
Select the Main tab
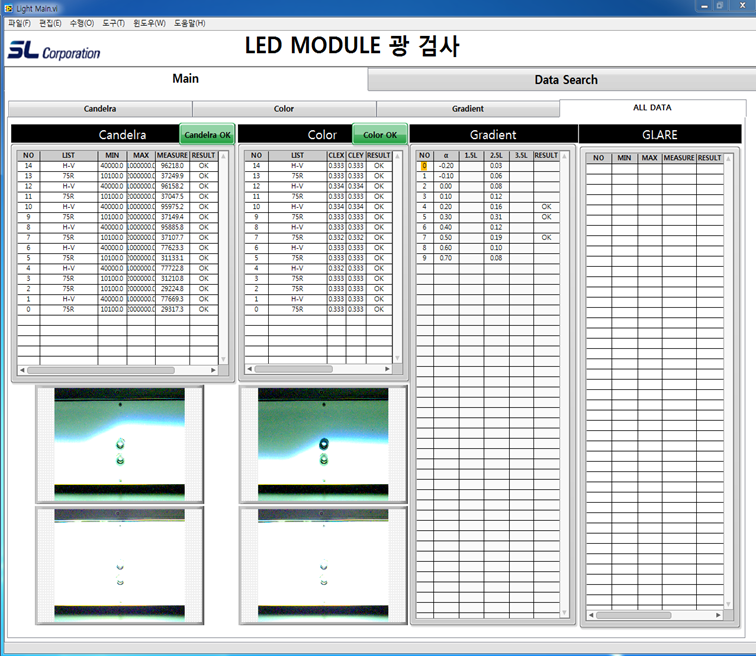click(185, 79)
